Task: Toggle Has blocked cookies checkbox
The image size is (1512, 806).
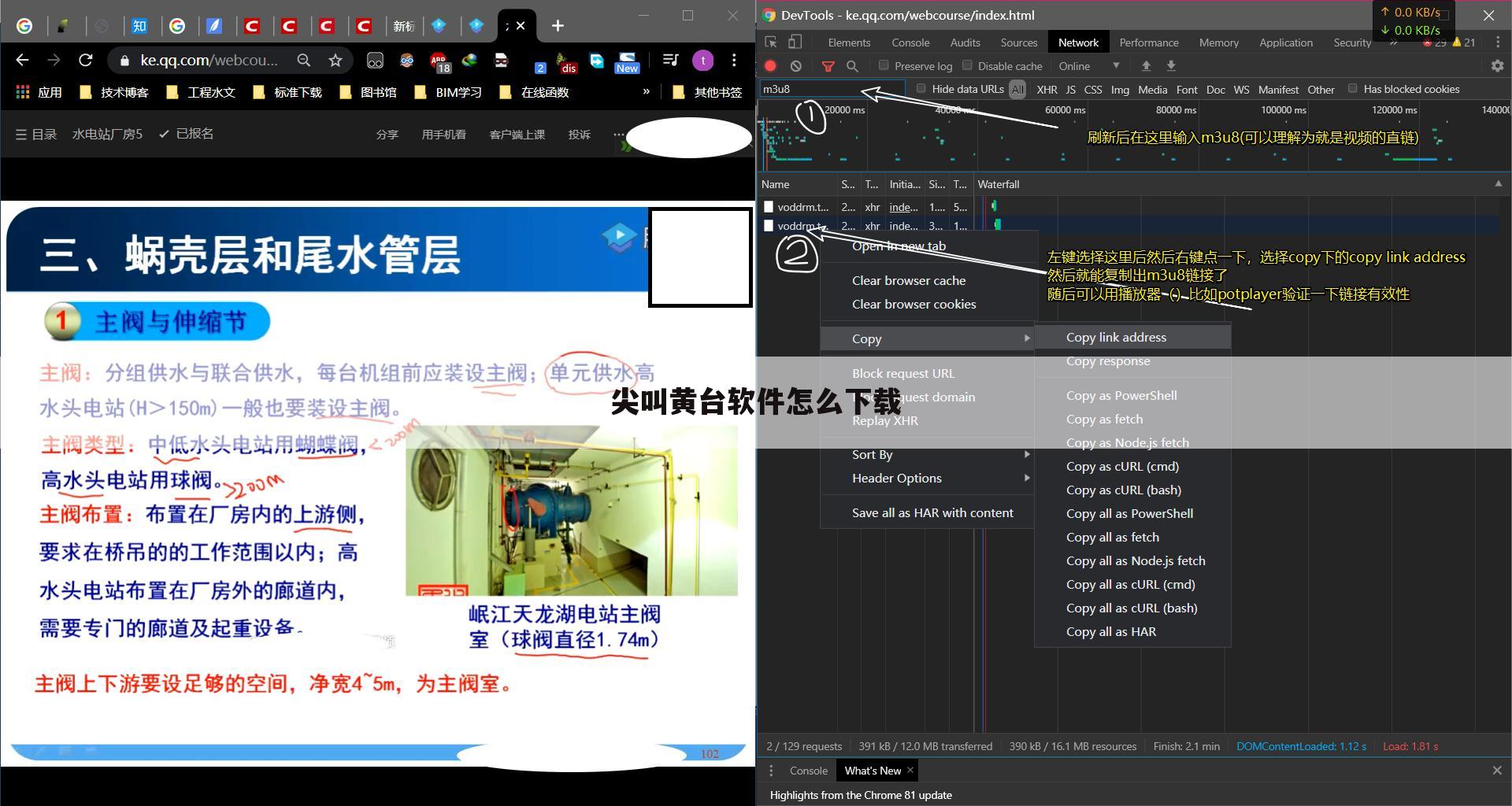Action: point(1352,88)
